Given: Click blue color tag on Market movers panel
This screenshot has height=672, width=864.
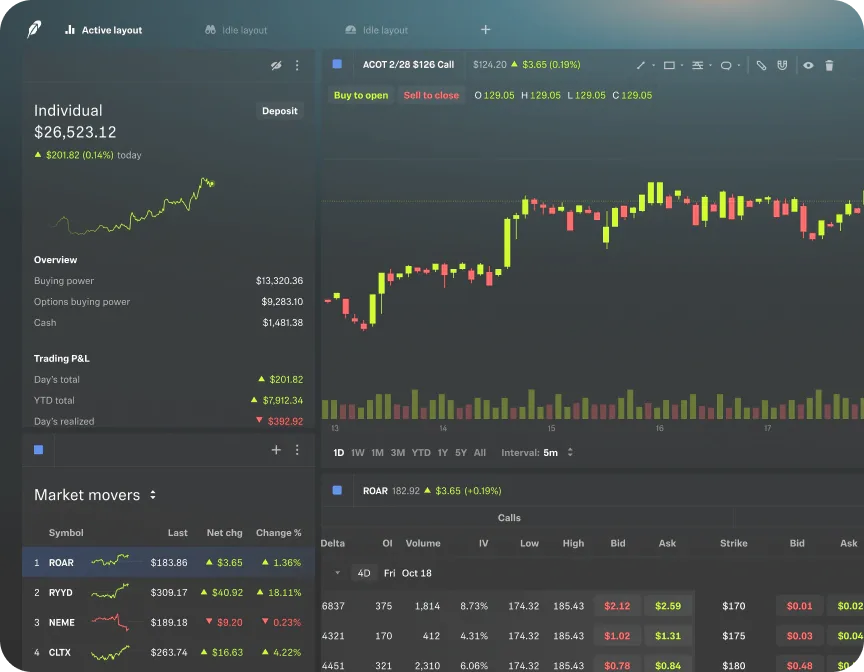Looking at the screenshot, I should tap(39, 450).
